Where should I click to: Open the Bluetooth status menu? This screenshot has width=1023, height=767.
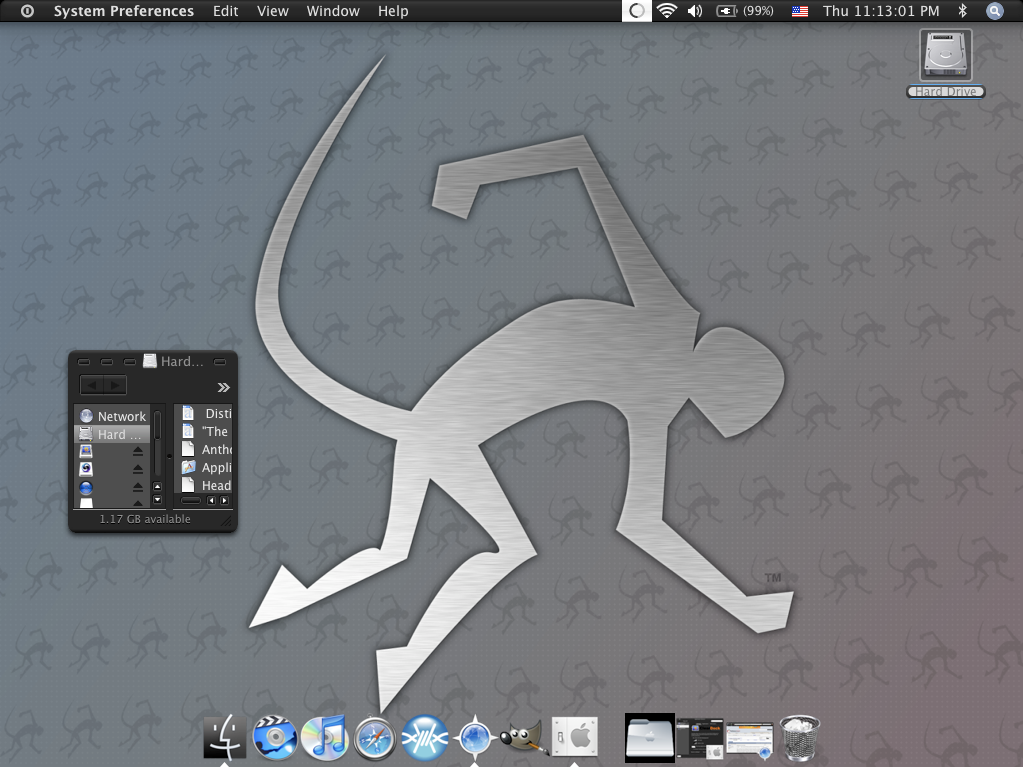click(x=962, y=11)
